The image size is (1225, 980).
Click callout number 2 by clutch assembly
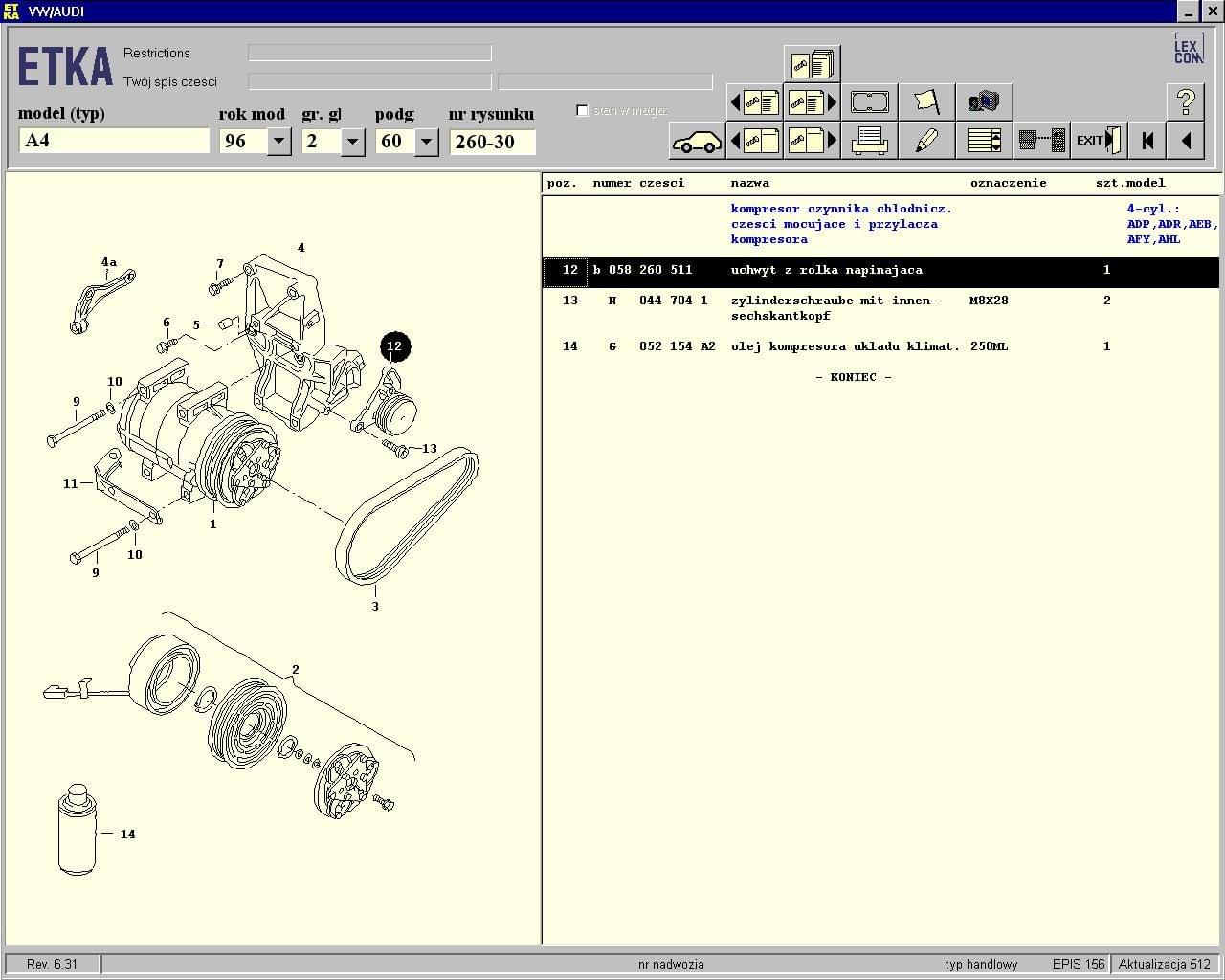pyautogui.click(x=296, y=670)
